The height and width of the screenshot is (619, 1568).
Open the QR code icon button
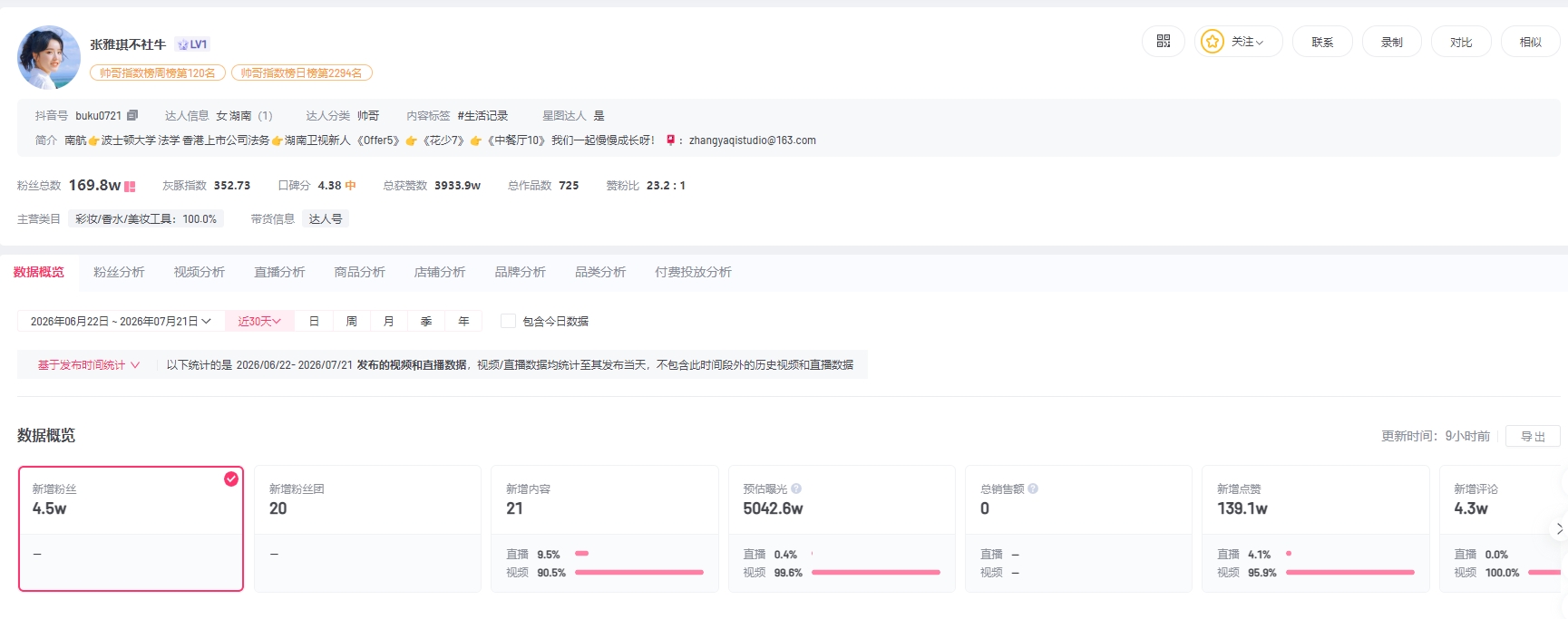[x=1164, y=42]
